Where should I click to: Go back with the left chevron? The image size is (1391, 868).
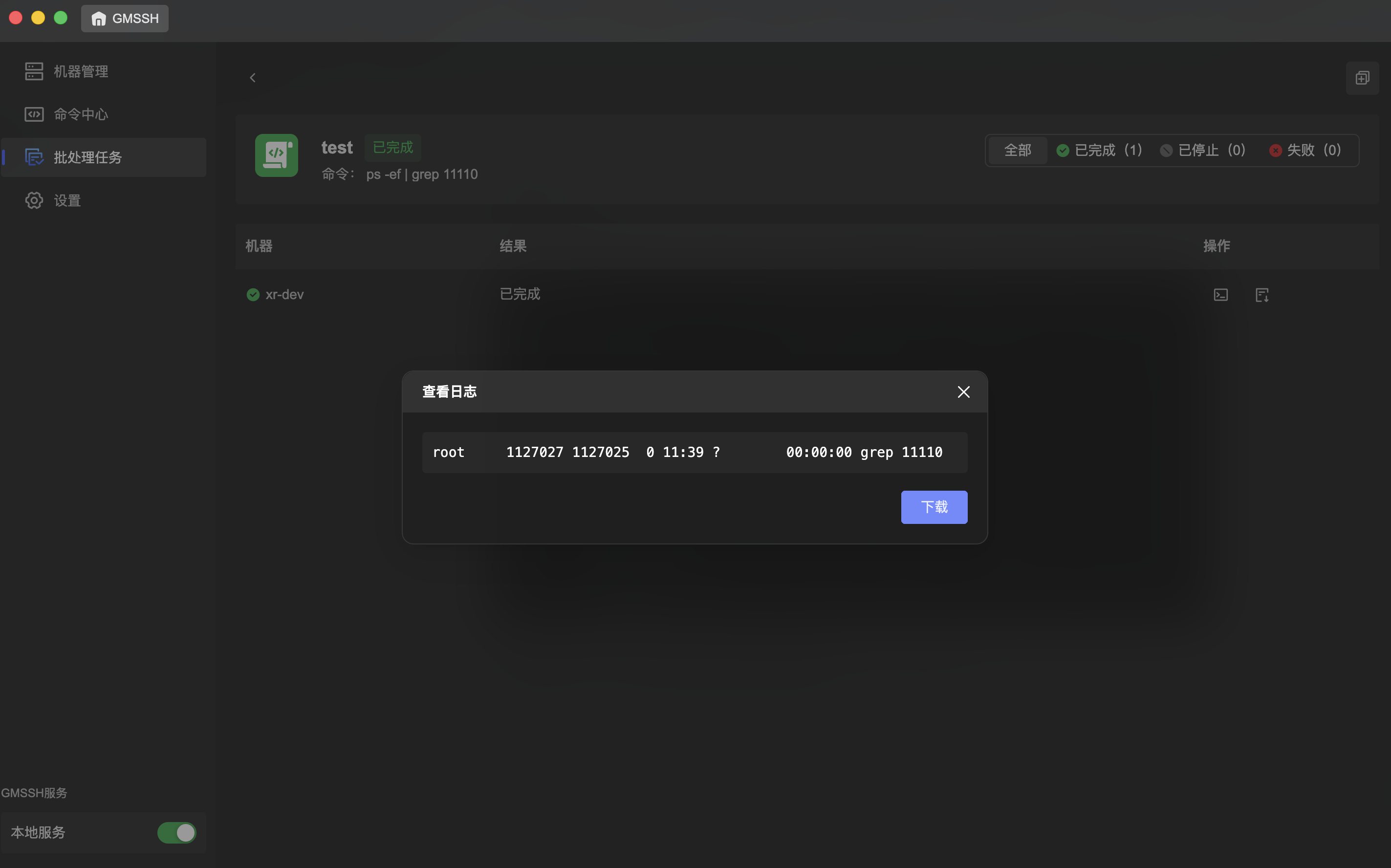(253, 78)
